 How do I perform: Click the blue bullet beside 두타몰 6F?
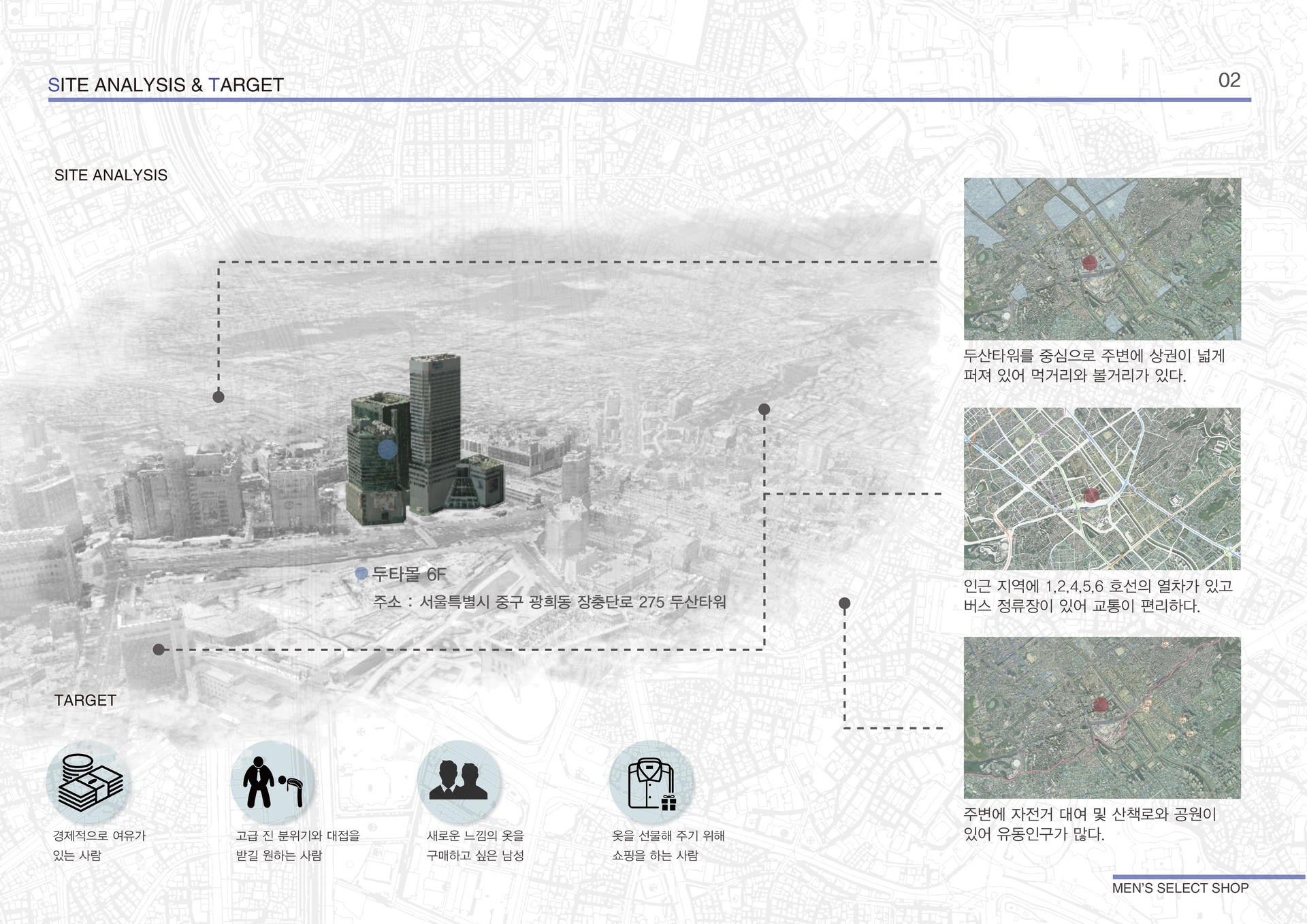click(362, 574)
